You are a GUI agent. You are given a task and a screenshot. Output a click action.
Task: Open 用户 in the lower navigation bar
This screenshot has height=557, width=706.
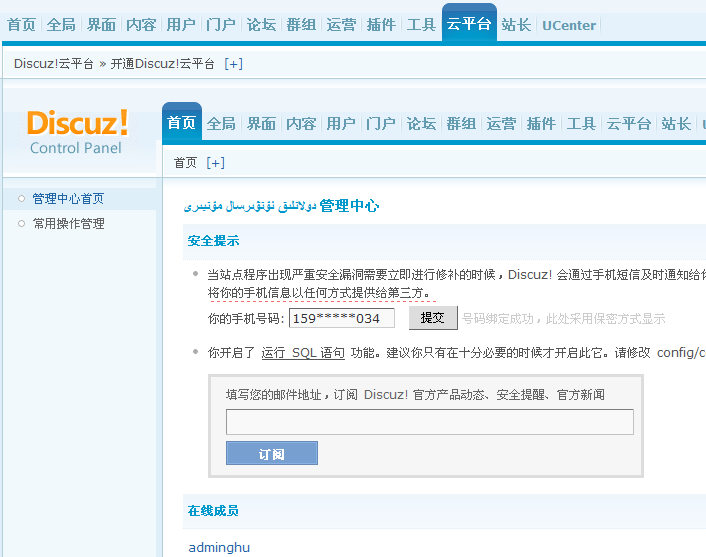pos(341,123)
